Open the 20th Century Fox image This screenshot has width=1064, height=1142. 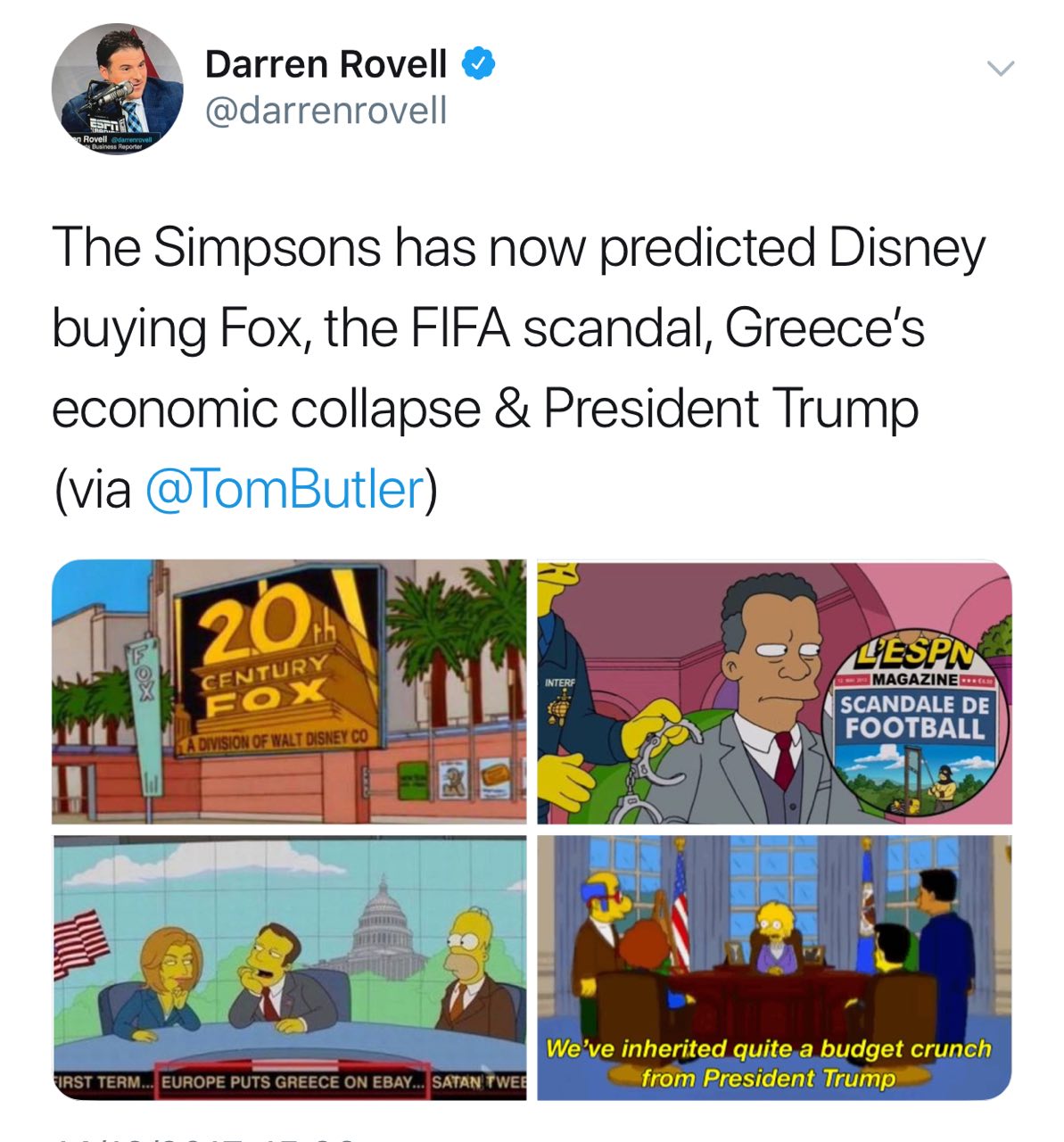tap(289, 692)
